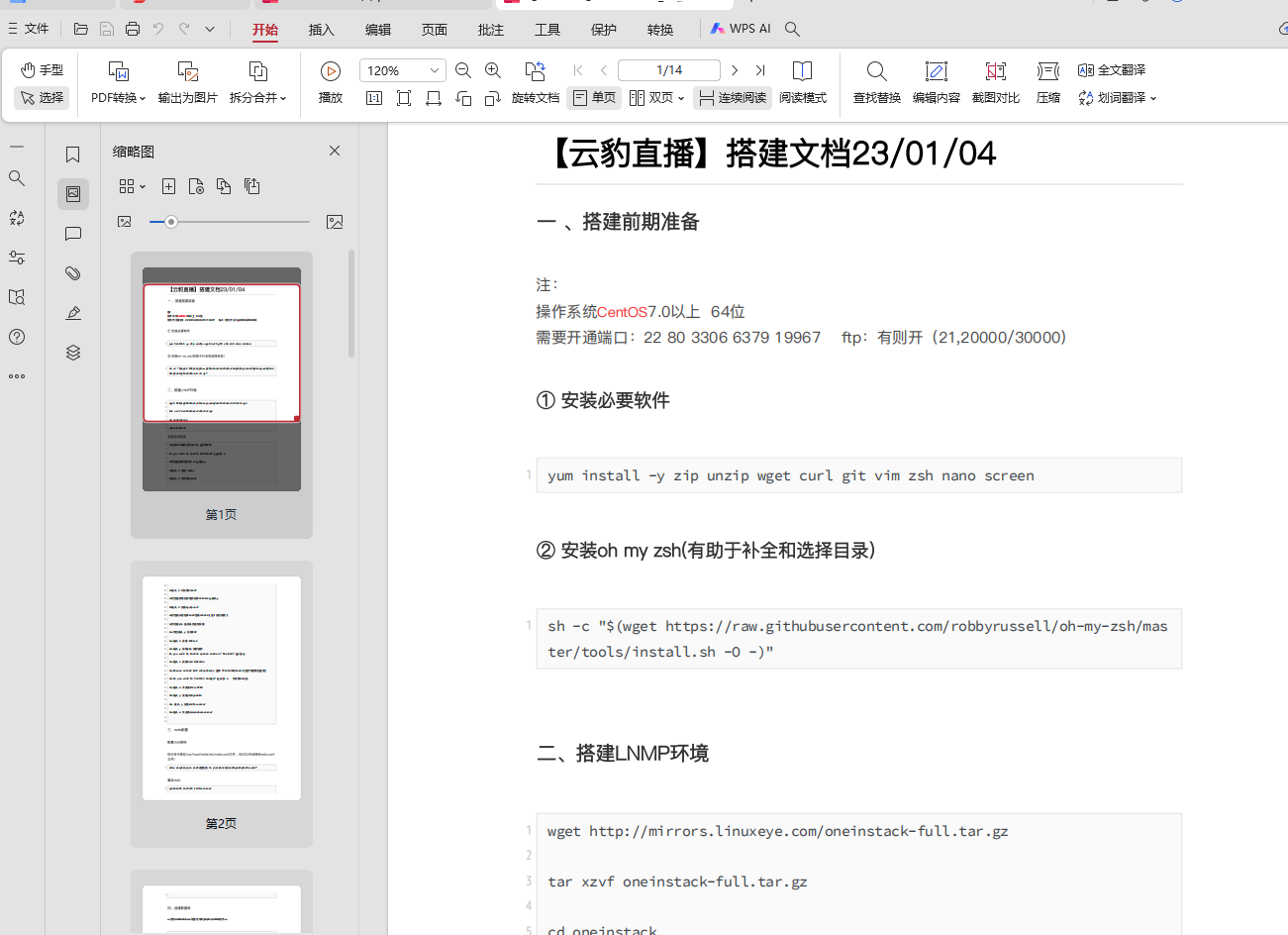Activate the 选择 selection tool
Image resolution: width=1288 pixels, height=935 pixels.
coord(42,98)
